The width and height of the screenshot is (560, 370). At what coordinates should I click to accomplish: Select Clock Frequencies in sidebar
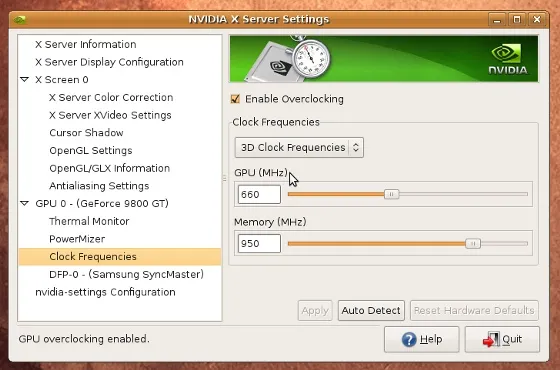[120, 257]
